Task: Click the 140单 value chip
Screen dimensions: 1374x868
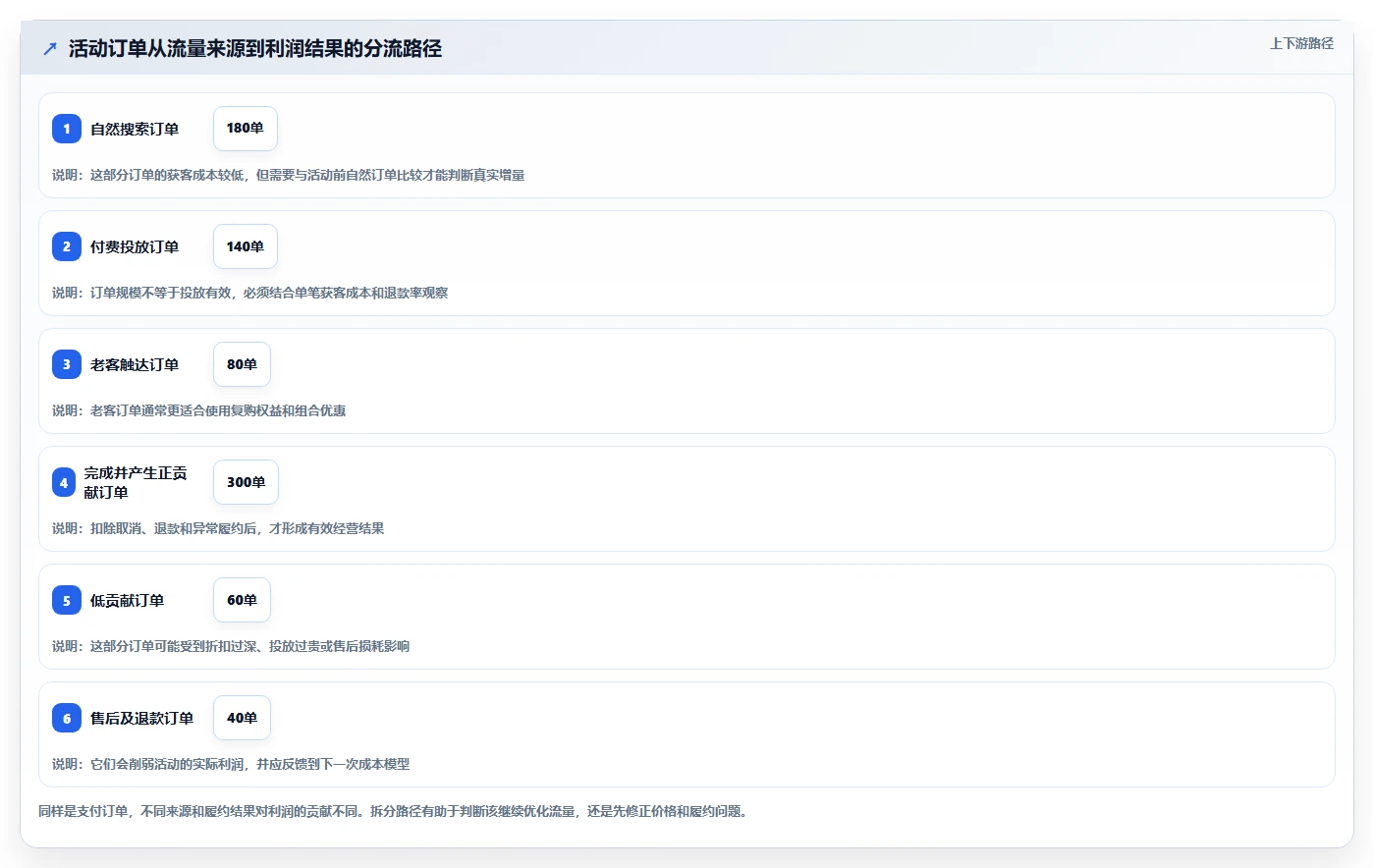Action: click(246, 246)
